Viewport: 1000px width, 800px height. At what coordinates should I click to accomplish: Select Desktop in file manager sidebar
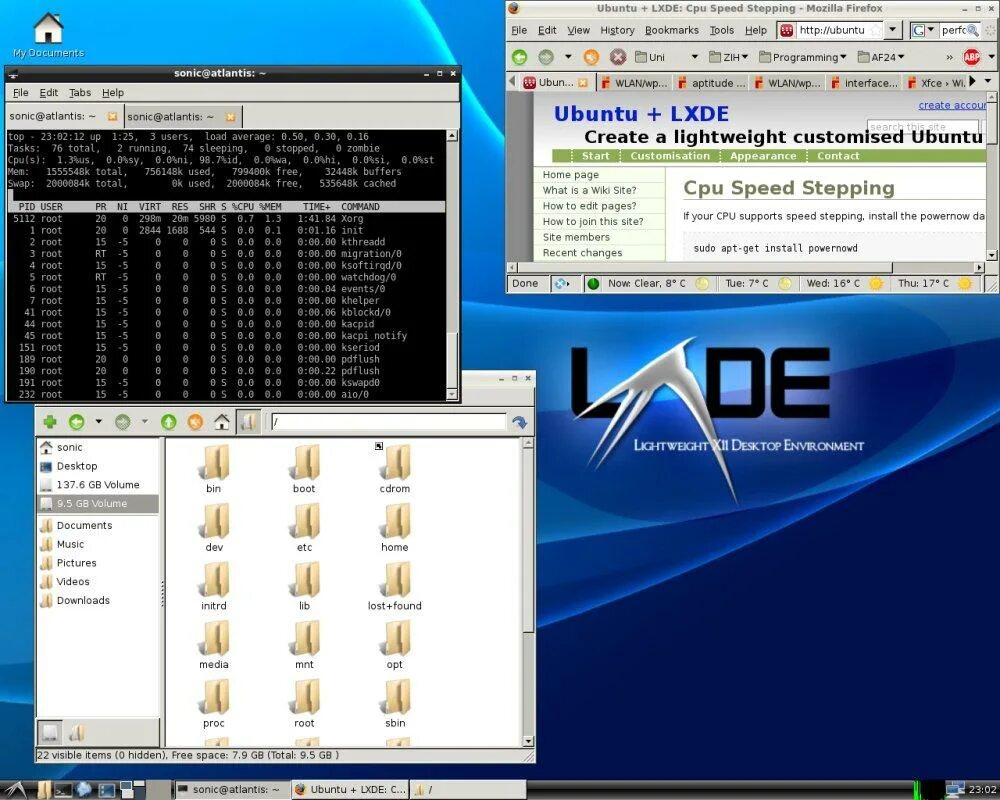pyautogui.click(x=98, y=466)
